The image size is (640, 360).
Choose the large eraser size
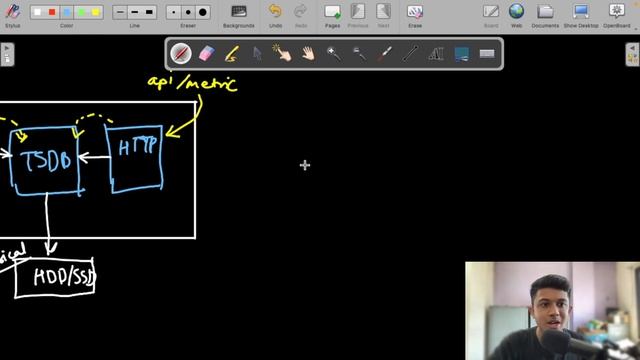[x=203, y=12]
